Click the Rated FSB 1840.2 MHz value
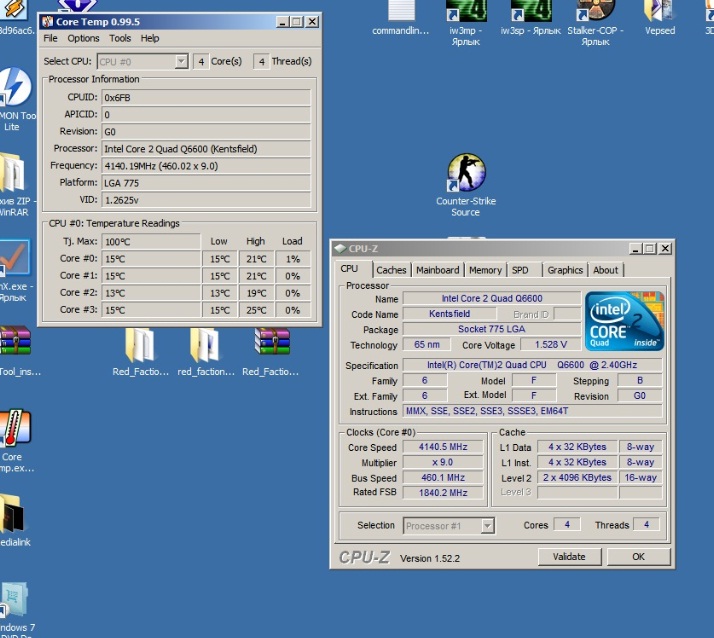Image resolution: width=714 pixels, height=638 pixels. pyautogui.click(x=443, y=493)
